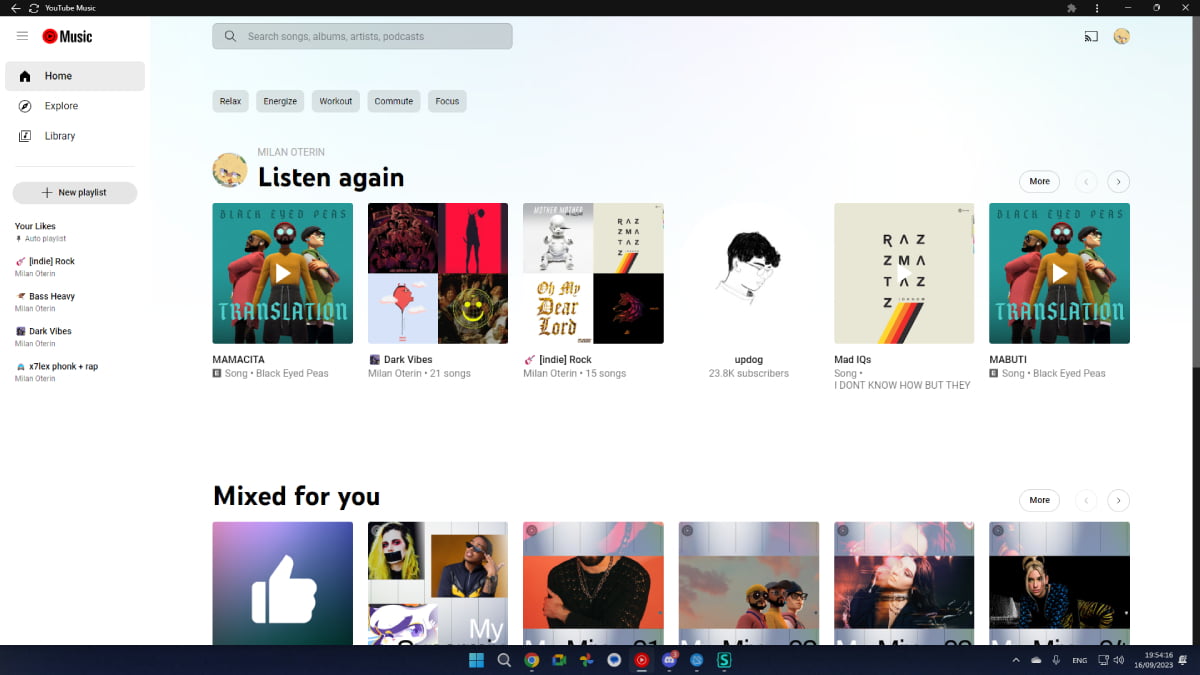The height and width of the screenshot is (675, 1200).
Task: Select the Workout mood chip
Action: pos(335,101)
